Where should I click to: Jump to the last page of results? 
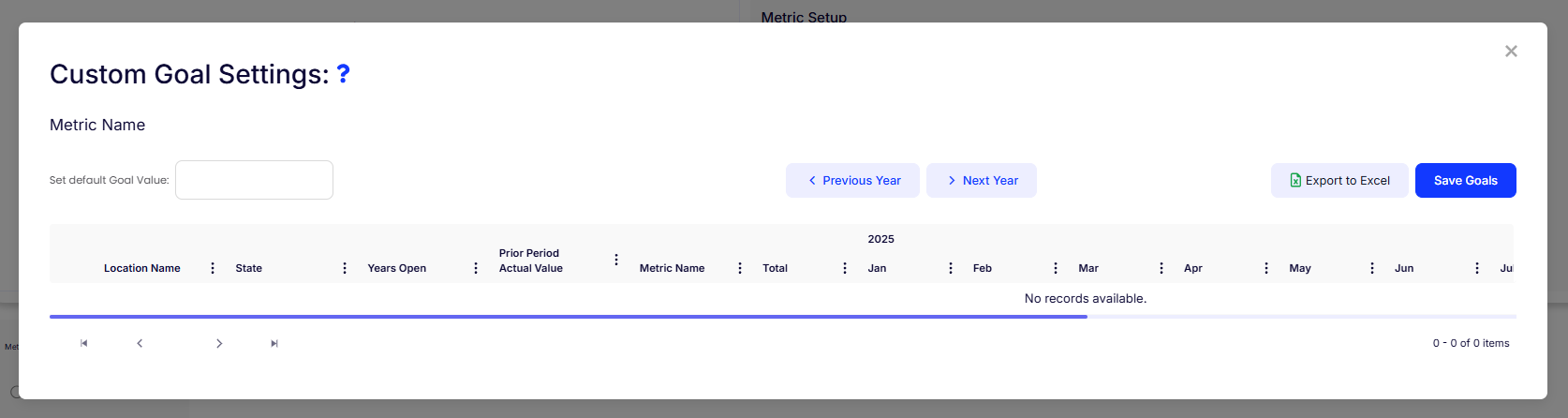(274, 343)
